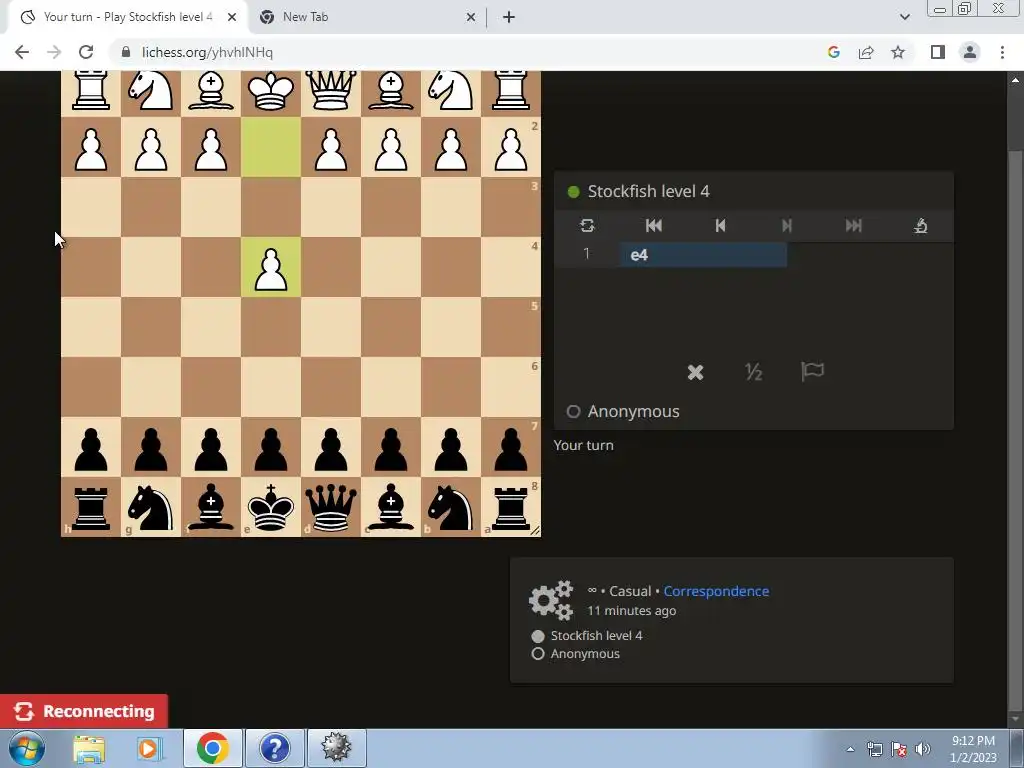Open a new browser tab with plus
This screenshot has height=768, width=1024.
coord(509,18)
